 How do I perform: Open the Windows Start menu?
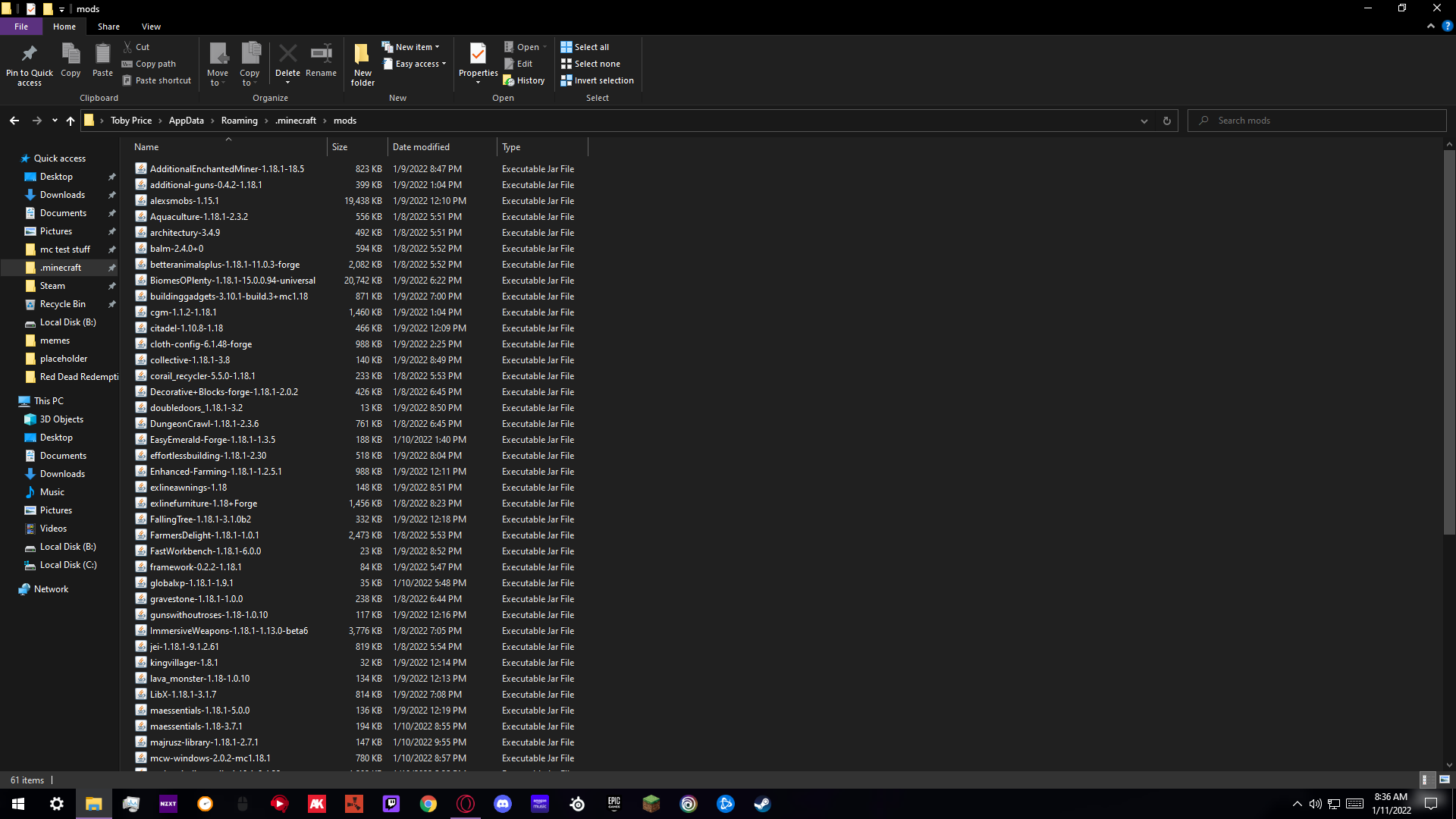(18, 804)
